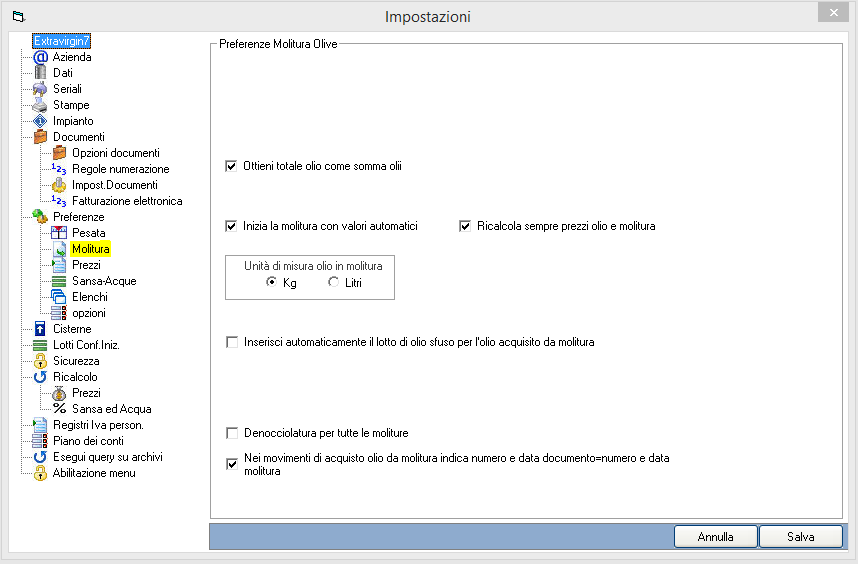
Task: Open the Documenti tree item
Action: point(79,137)
